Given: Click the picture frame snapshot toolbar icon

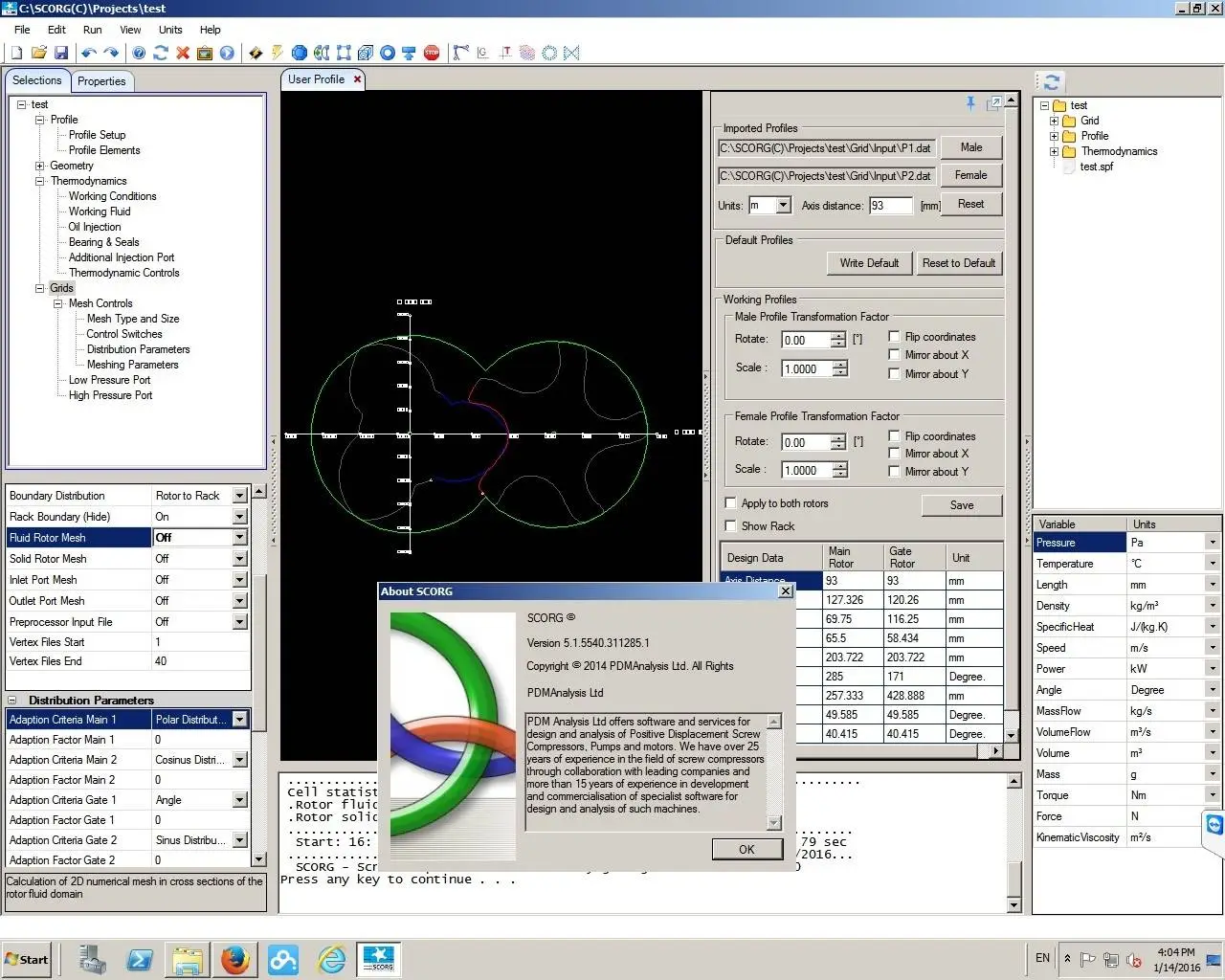Looking at the screenshot, I should (205, 53).
